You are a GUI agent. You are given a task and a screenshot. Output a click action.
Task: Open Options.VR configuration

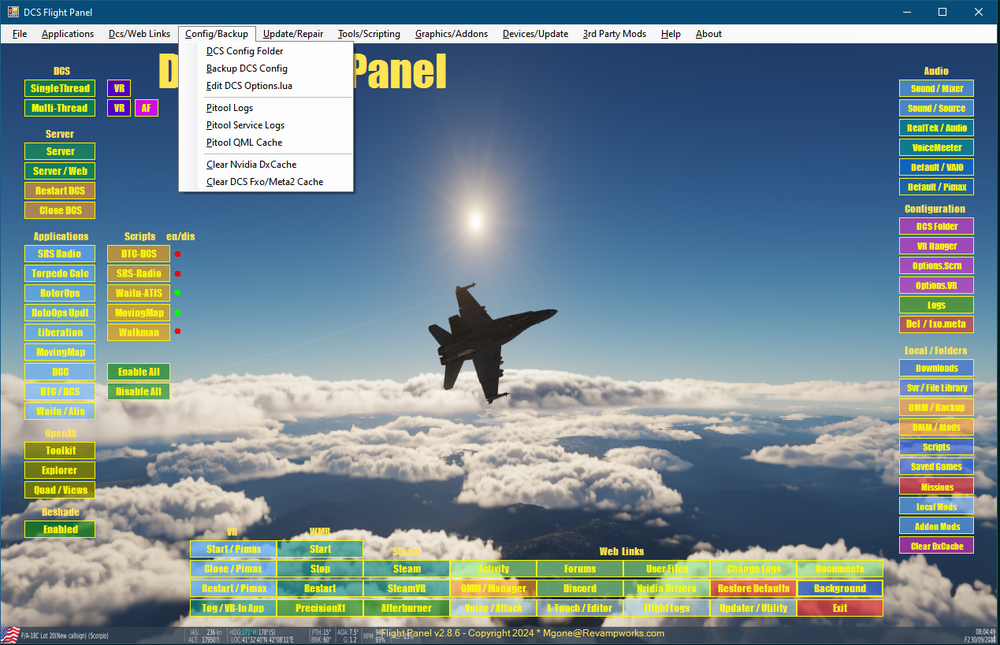coord(936,286)
